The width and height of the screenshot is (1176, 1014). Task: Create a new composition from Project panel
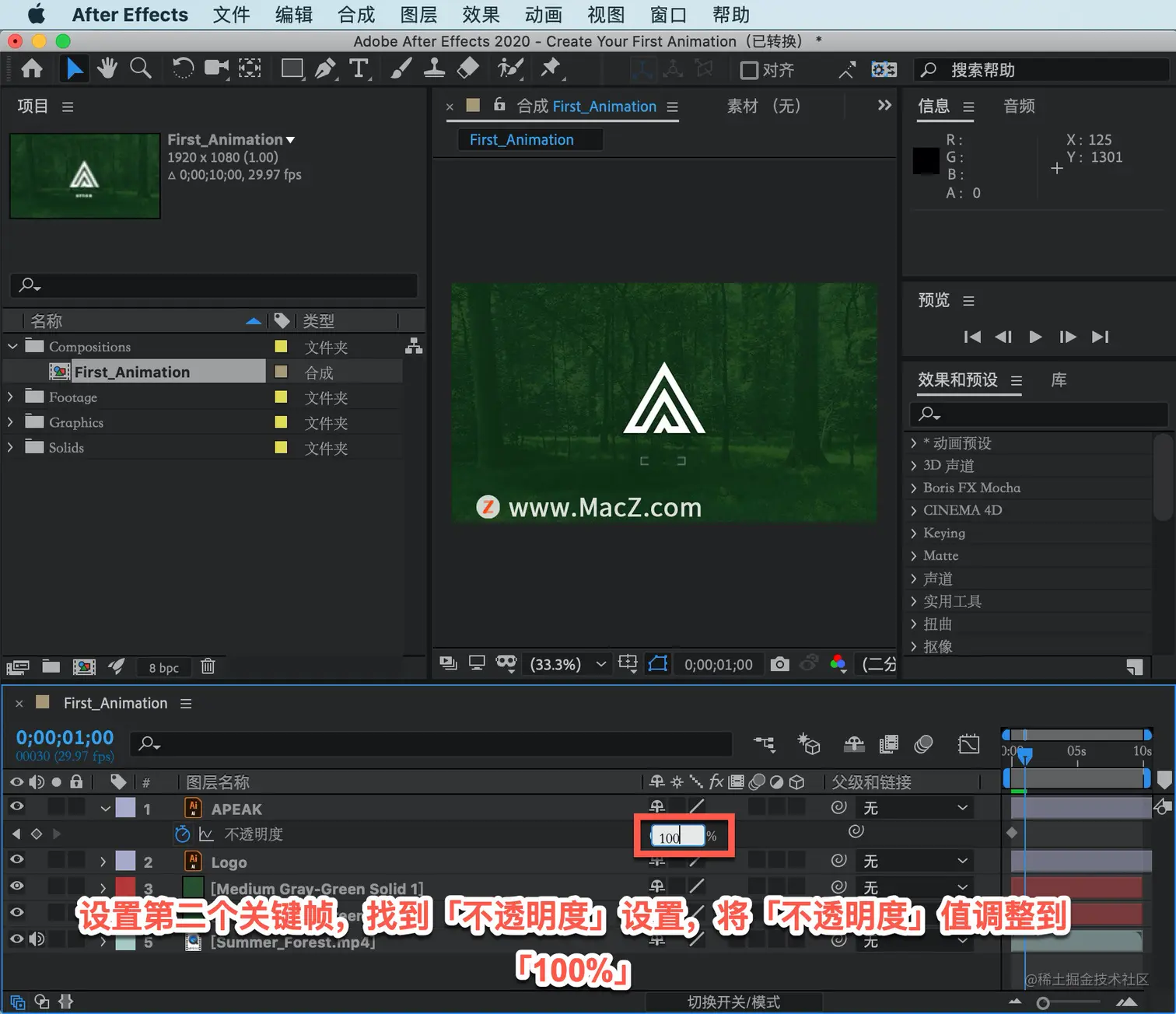pyautogui.click(x=84, y=666)
